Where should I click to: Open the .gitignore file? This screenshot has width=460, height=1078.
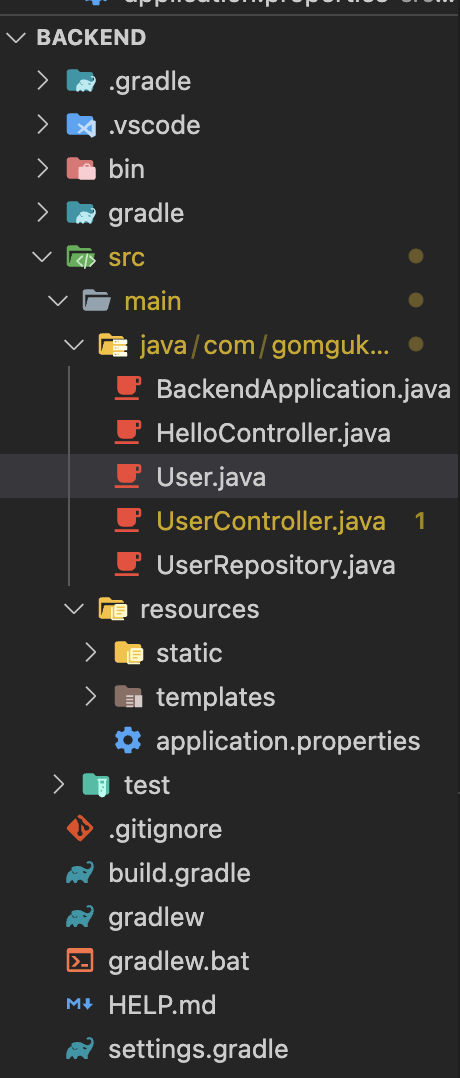[165, 829]
